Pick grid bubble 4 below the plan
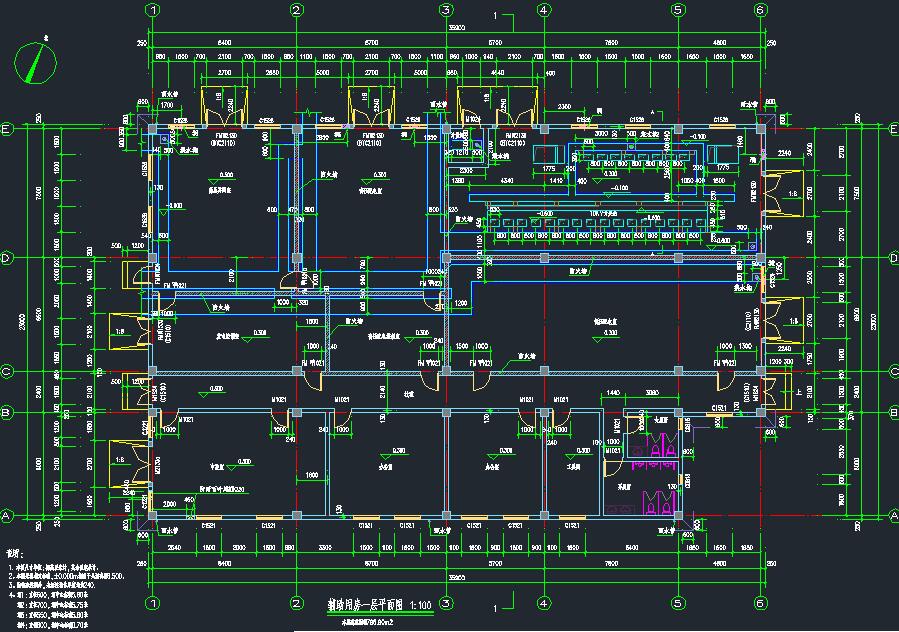899x632 pixels. (544, 603)
